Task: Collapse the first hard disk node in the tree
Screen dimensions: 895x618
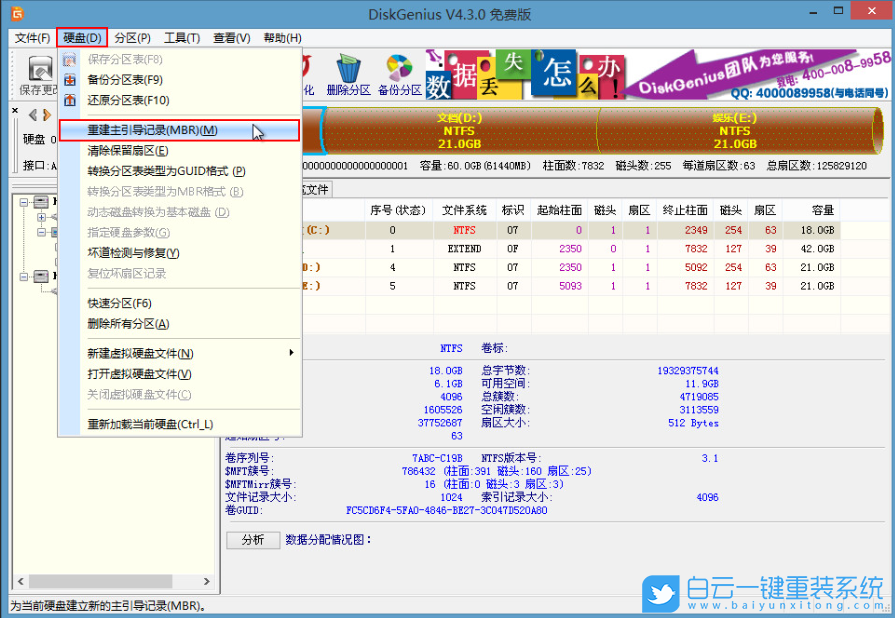Action: coord(24,202)
